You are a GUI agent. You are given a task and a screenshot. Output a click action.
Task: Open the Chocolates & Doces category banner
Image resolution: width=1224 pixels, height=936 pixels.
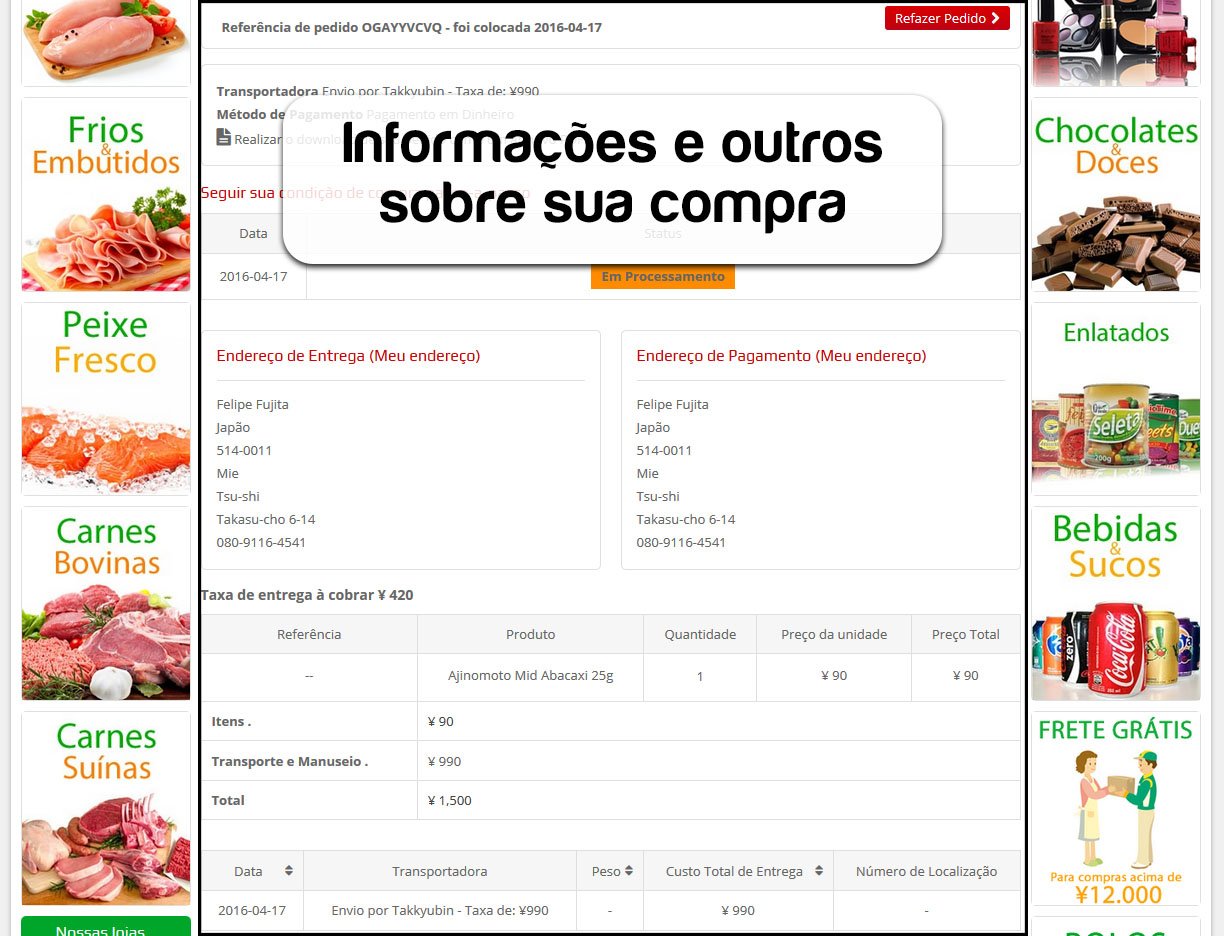(x=1115, y=194)
